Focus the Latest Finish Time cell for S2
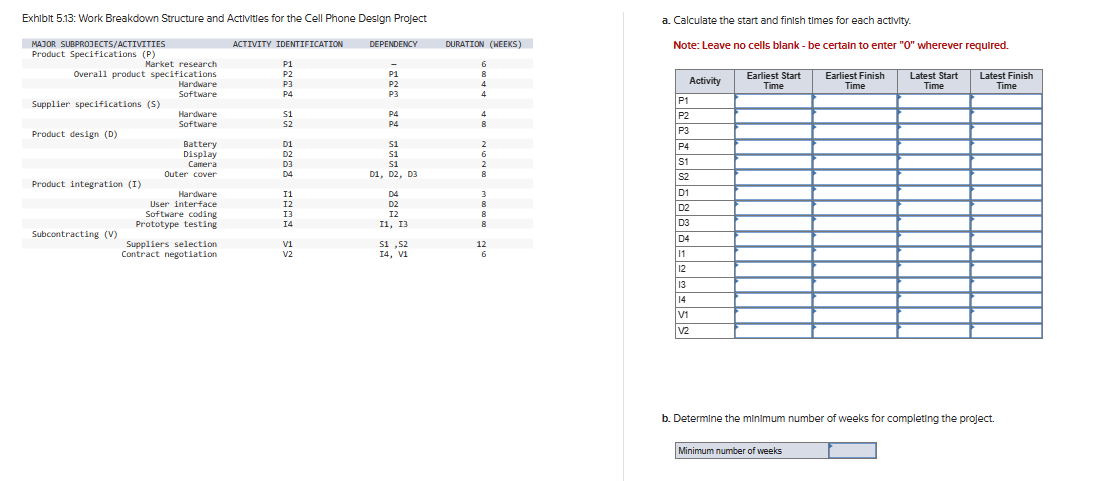Screen dimensions: 1101x481 click(x=1007, y=178)
